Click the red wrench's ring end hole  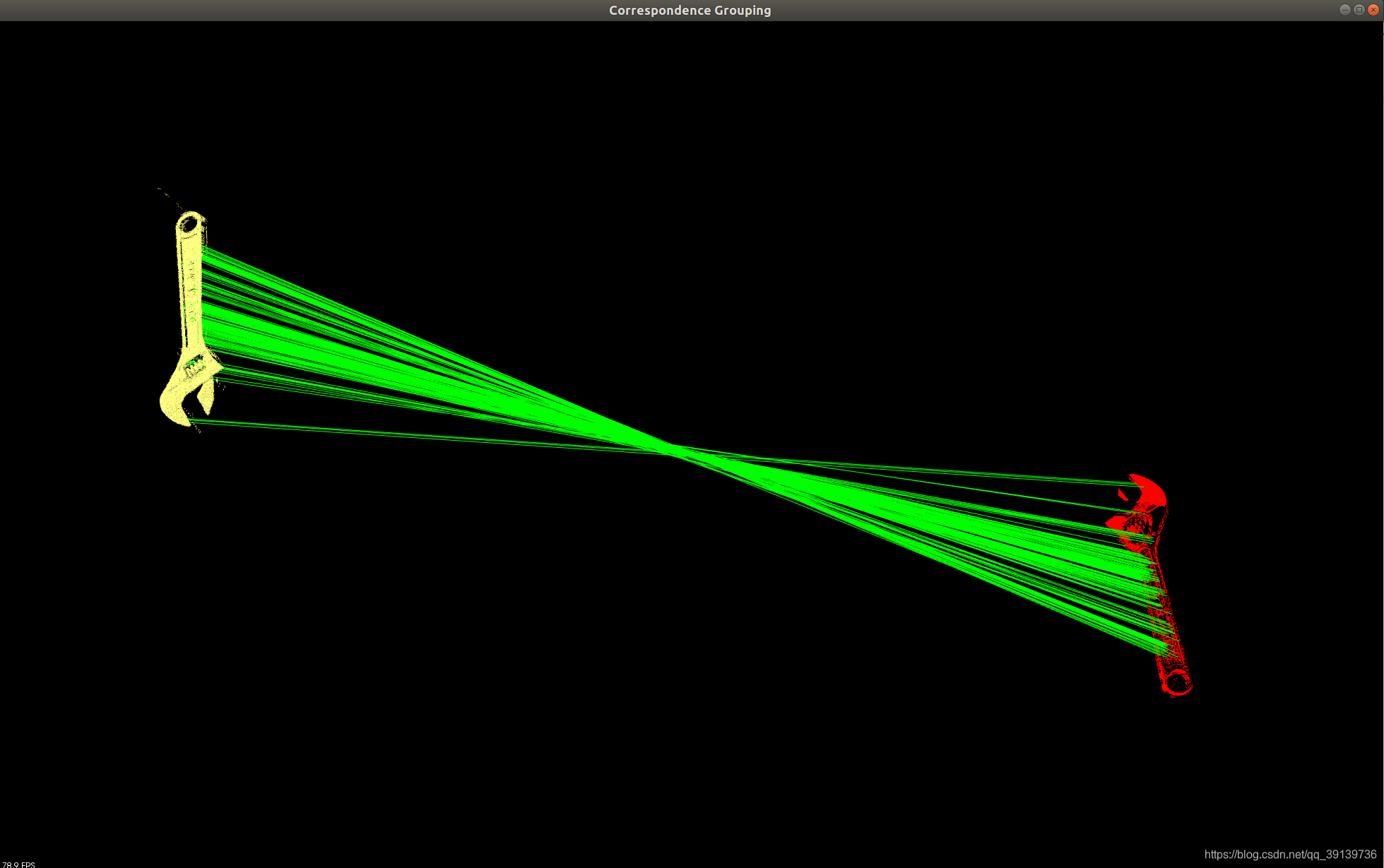[1176, 682]
